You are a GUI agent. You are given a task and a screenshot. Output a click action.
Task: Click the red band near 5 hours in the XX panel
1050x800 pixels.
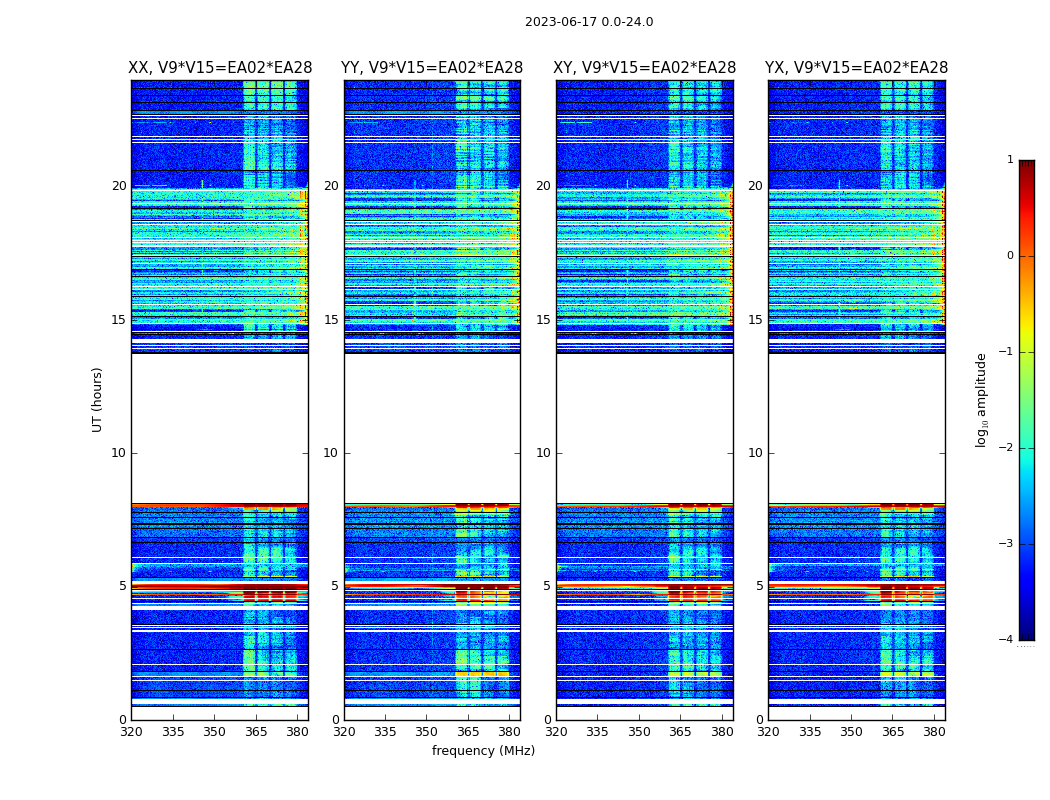click(x=220, y=587)
